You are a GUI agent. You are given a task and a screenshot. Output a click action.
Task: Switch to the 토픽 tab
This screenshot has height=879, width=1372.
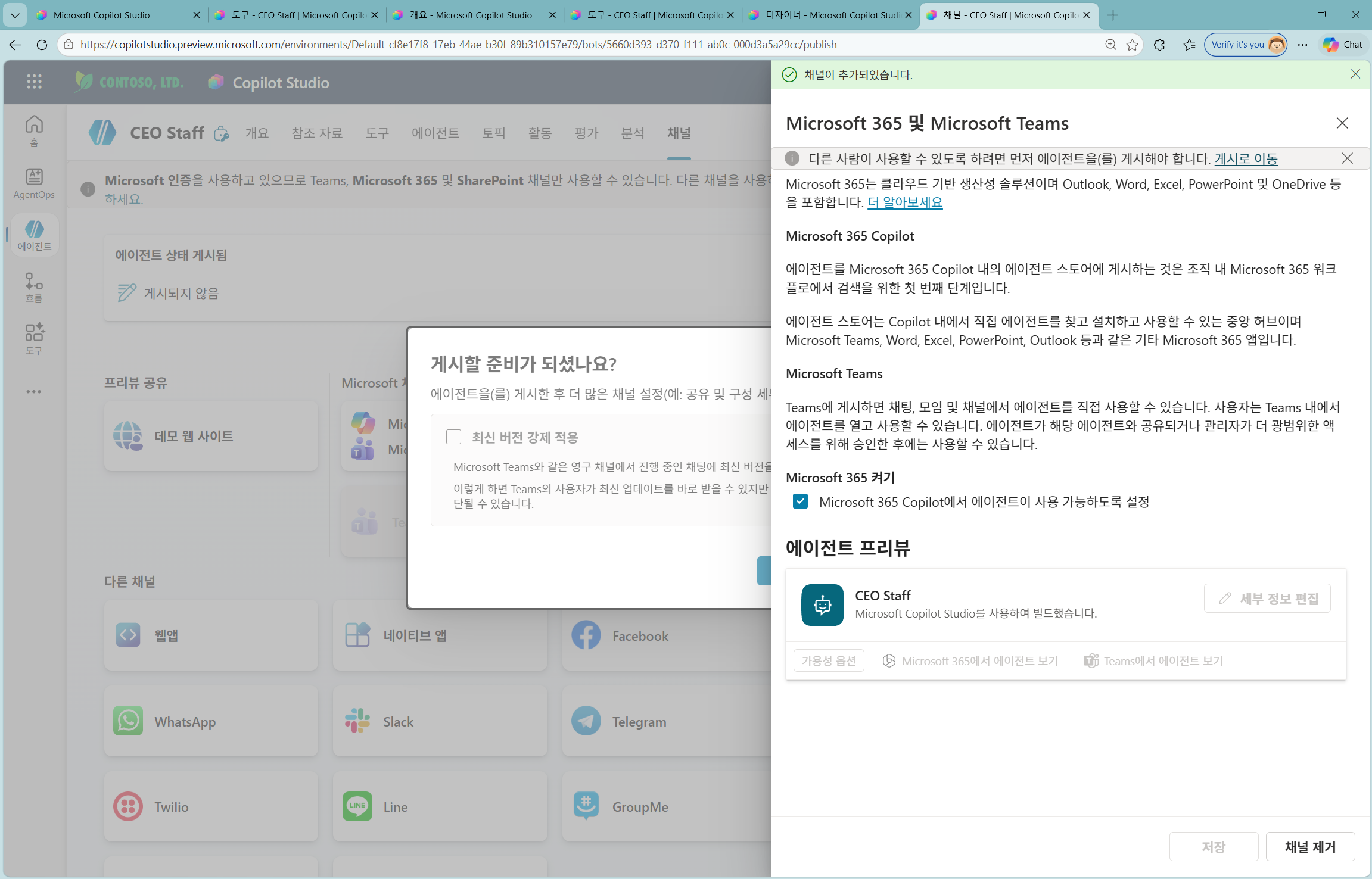click(493, 133)
